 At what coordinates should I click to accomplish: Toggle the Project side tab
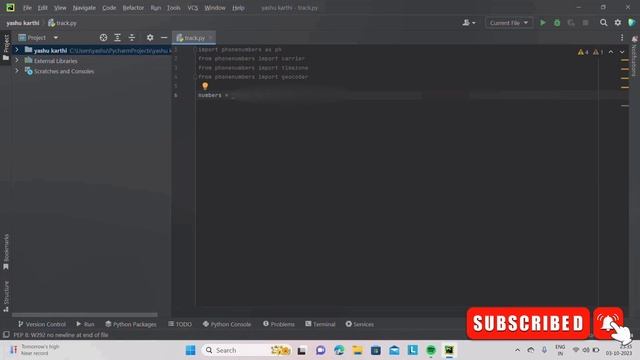pyautogui.click(x=6, y=47)
